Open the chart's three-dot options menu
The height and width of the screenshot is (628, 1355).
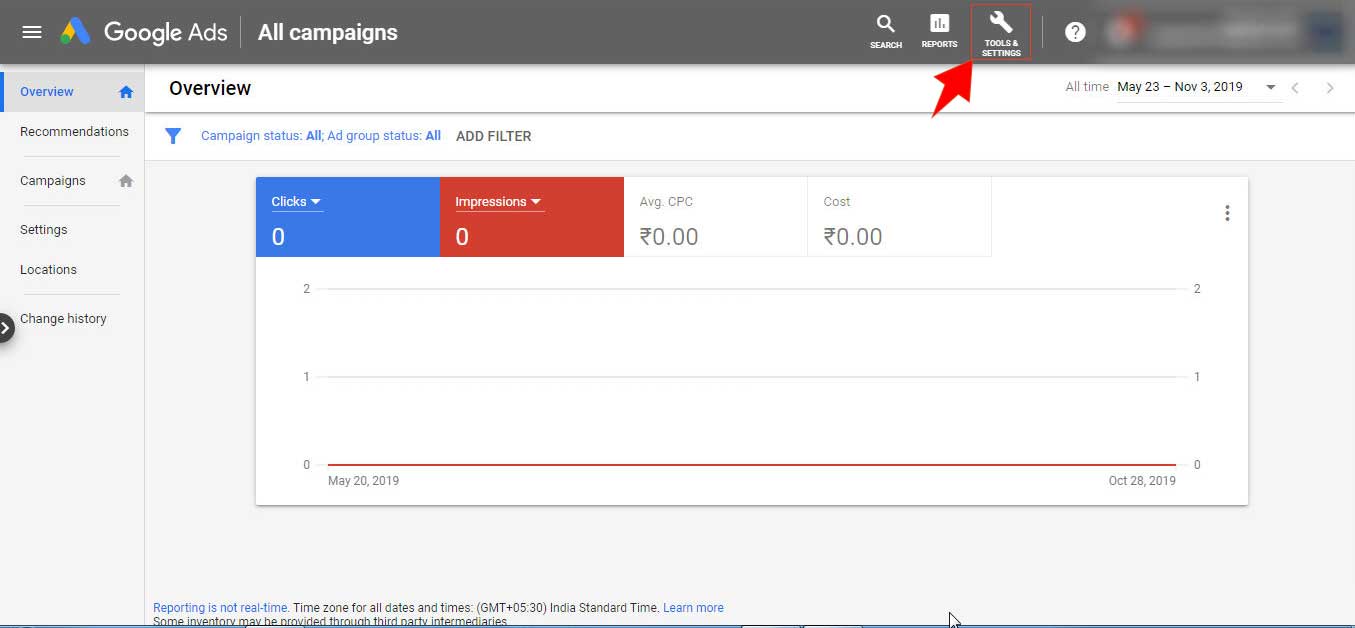pyautogui.click(x=1227, y=213)
